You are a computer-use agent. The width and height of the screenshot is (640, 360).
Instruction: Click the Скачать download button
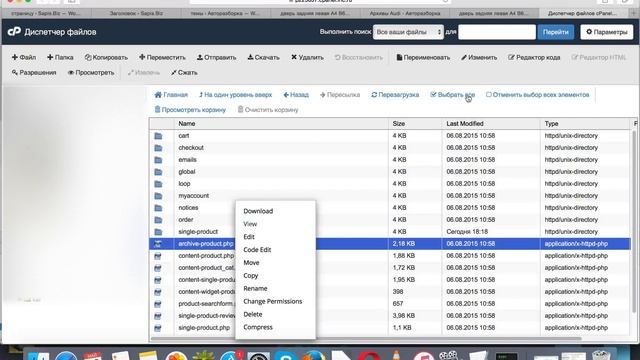pos(263,58)
